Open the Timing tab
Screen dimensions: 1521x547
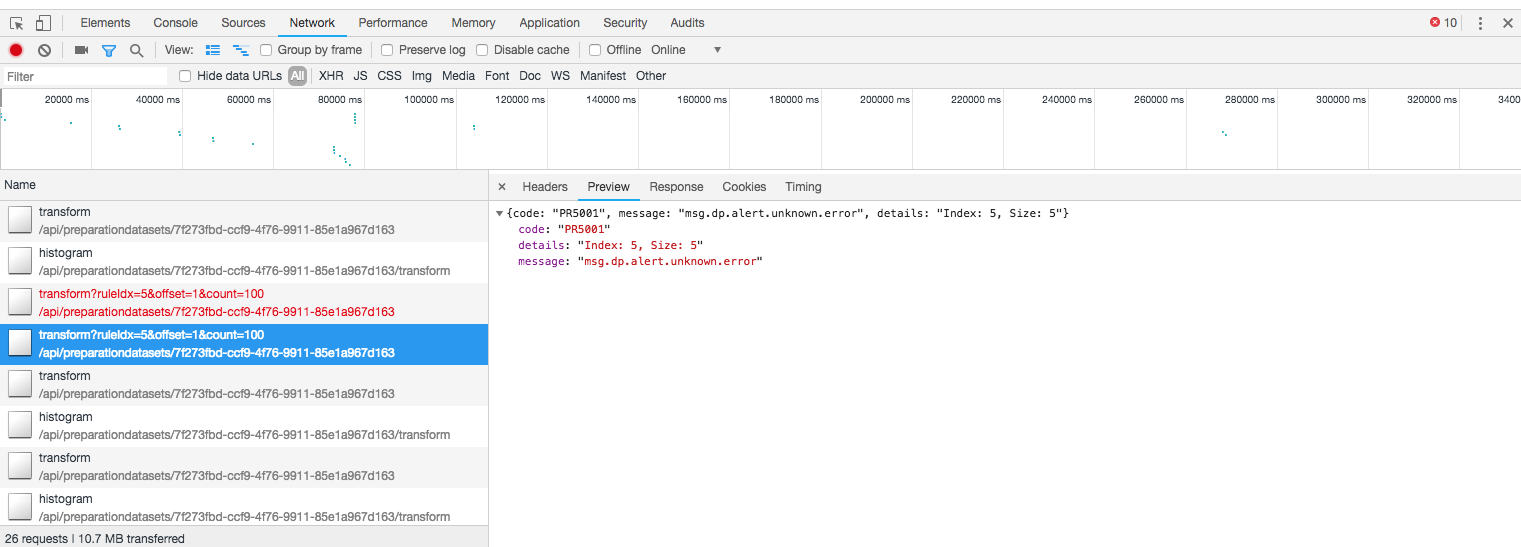803,187
